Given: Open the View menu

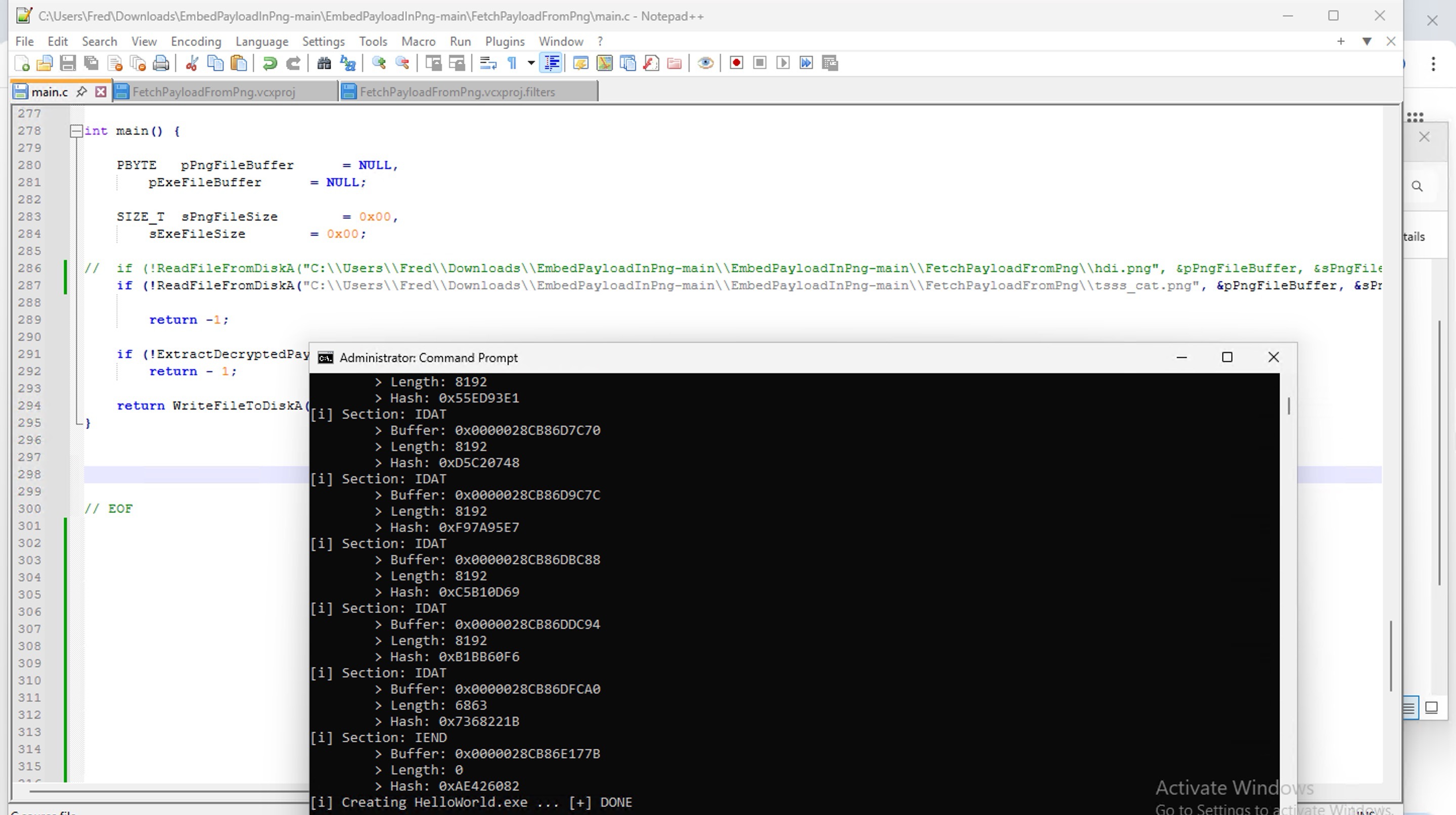Looking at the screenshot, I should tap(144, 41).
